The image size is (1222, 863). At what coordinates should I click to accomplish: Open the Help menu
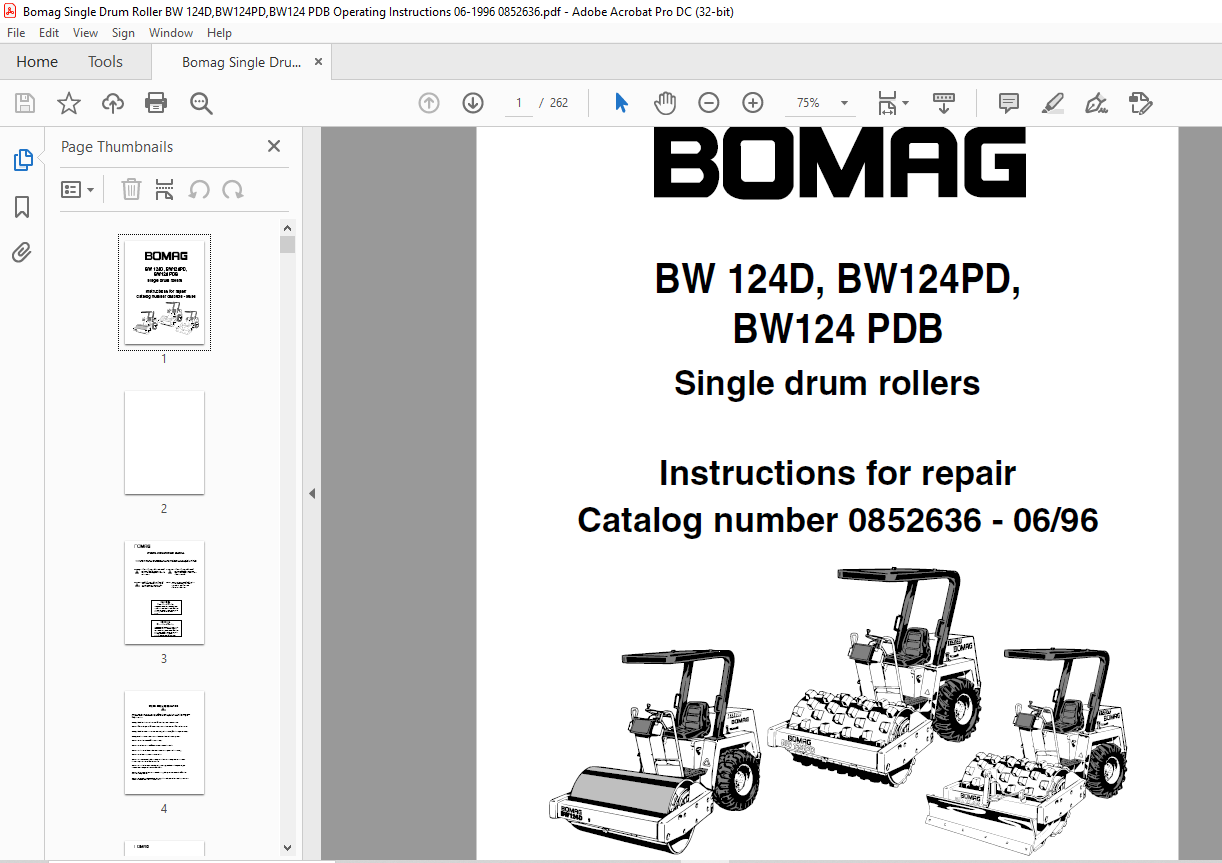coord(220,33)
